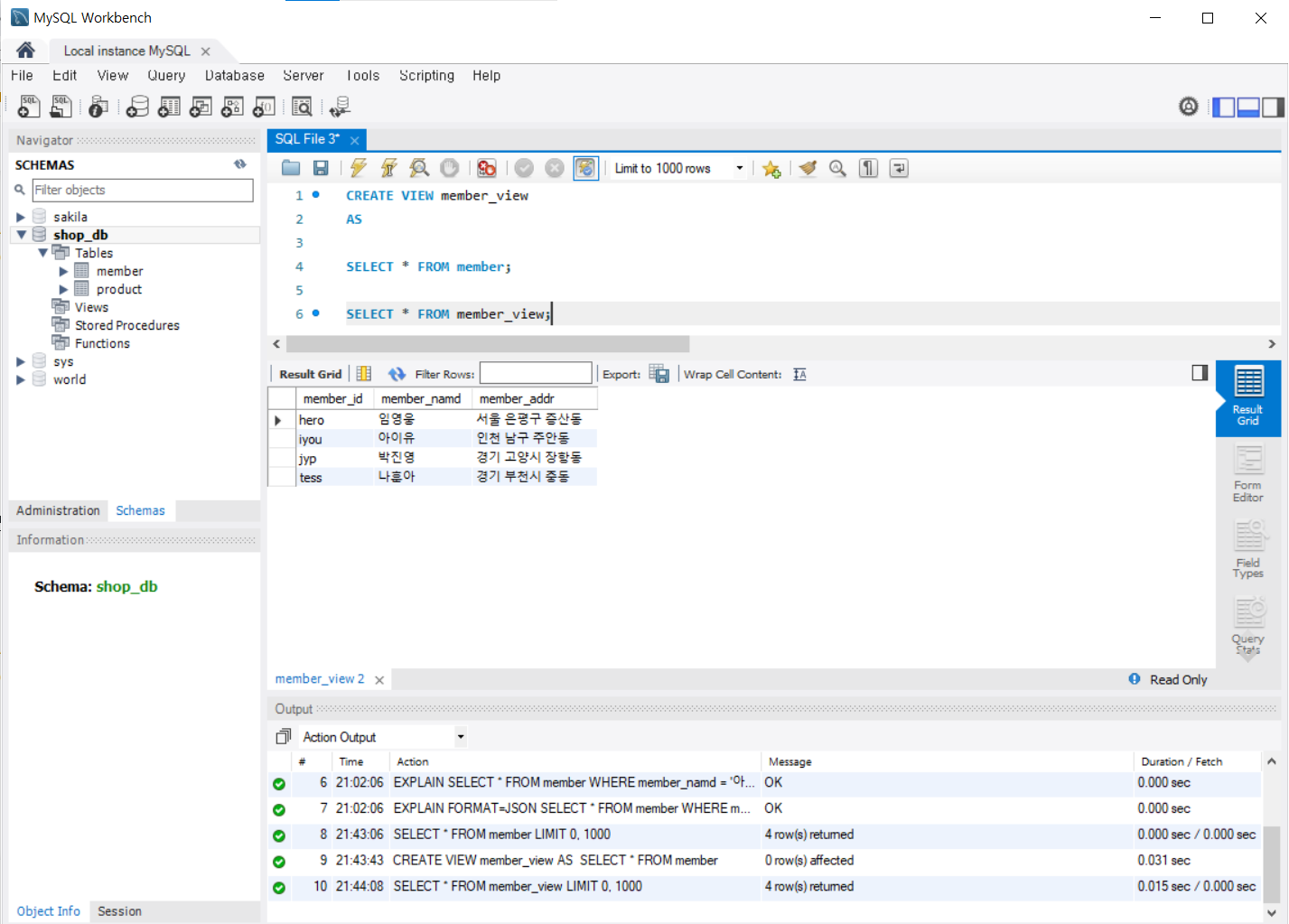Open a SQL script file in new tab
Viewport: 1289px width, 924px height.
tap(61, 107)
